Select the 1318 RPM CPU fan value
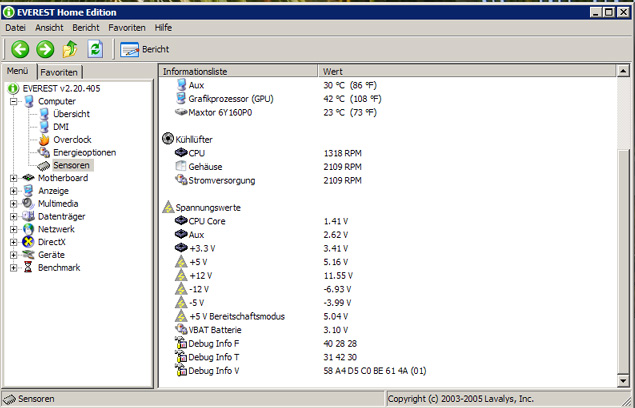This screenshot has width=635, height=408. [x=343, y=153]
